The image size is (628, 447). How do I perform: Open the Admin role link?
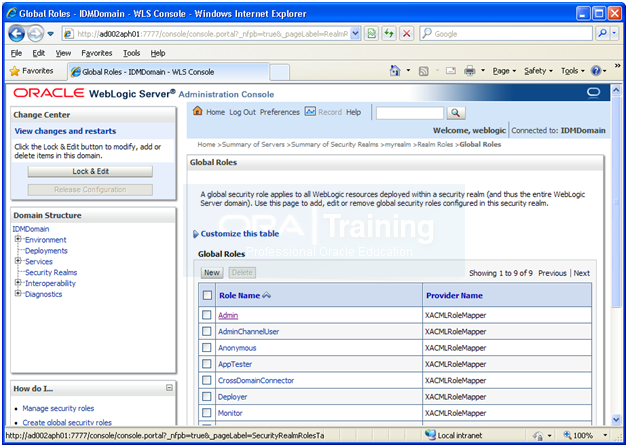click(x=228, y=316)
